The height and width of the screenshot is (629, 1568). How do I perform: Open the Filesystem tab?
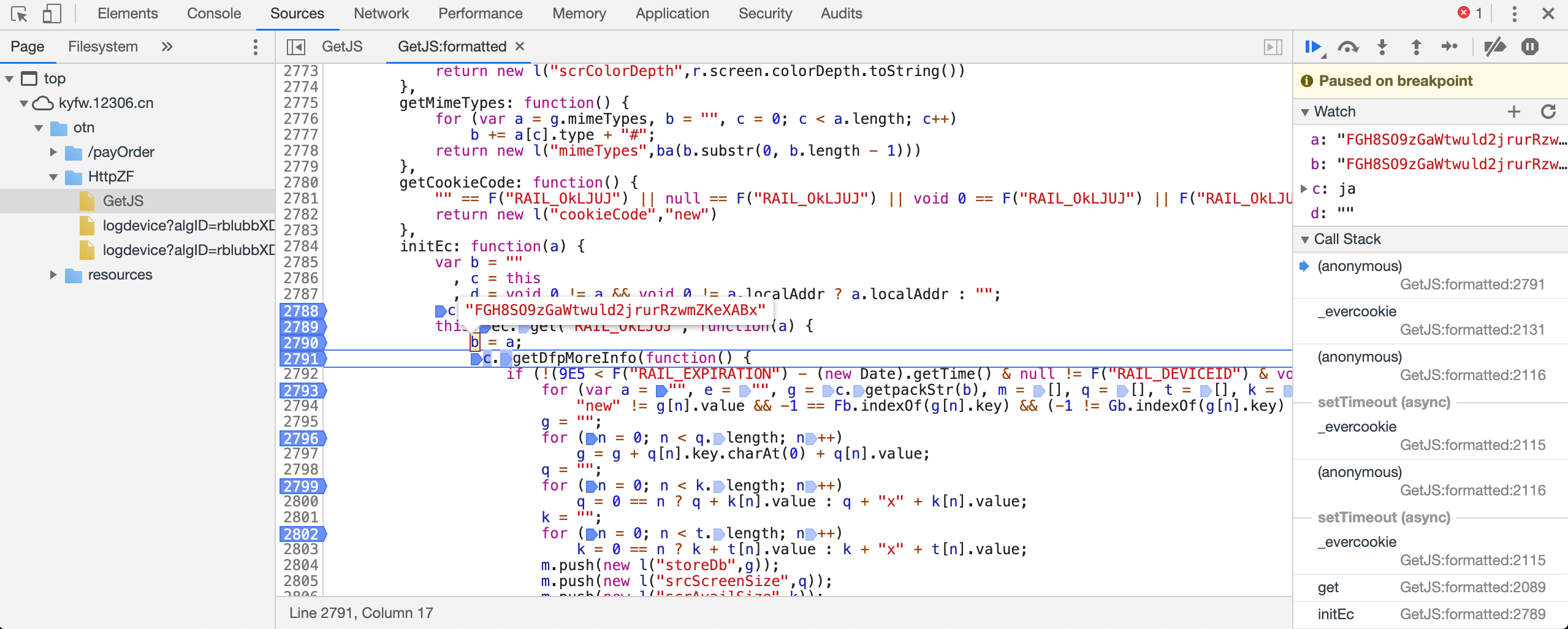(x=102, y=47)
